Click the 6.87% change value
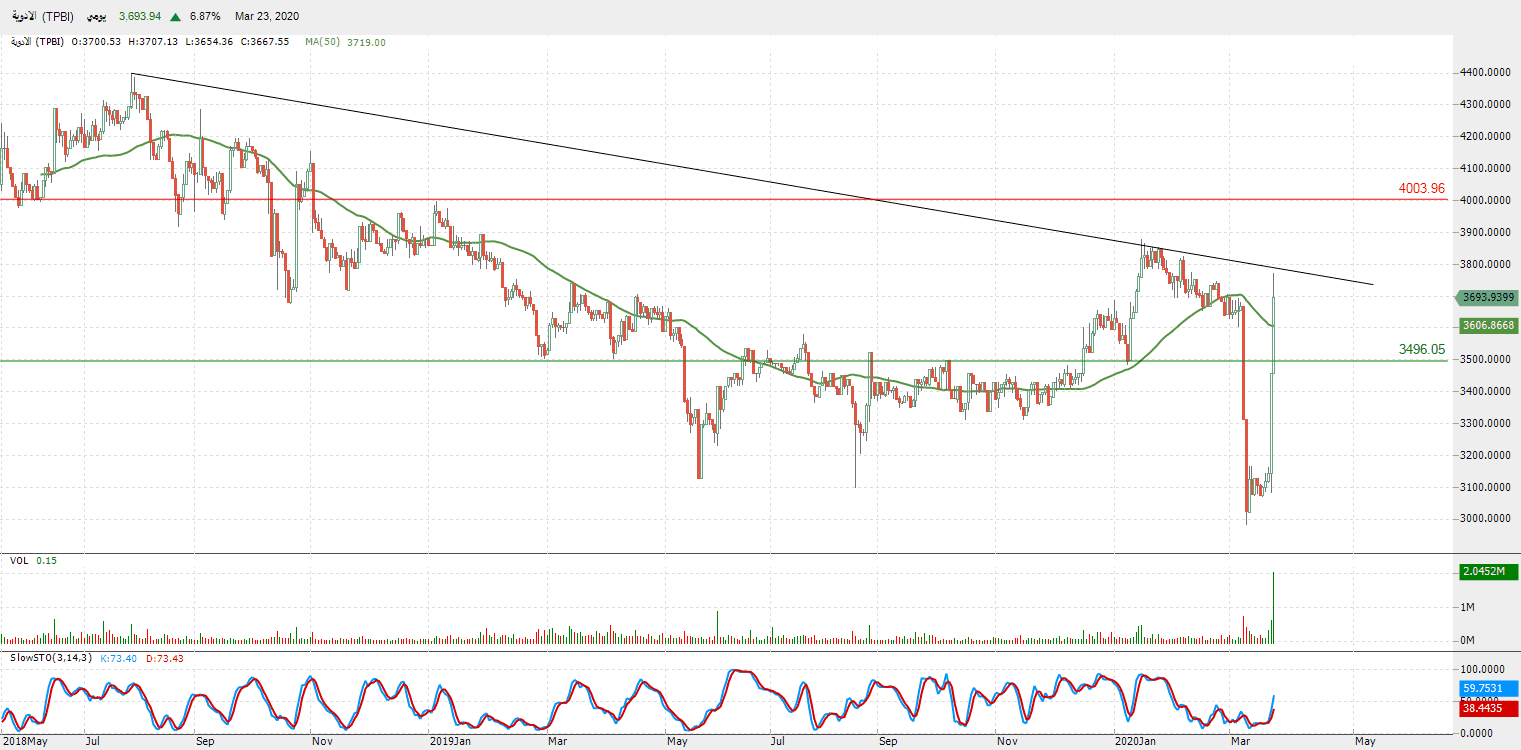Viewport: 1521px width, 750px height. (205, 17)
